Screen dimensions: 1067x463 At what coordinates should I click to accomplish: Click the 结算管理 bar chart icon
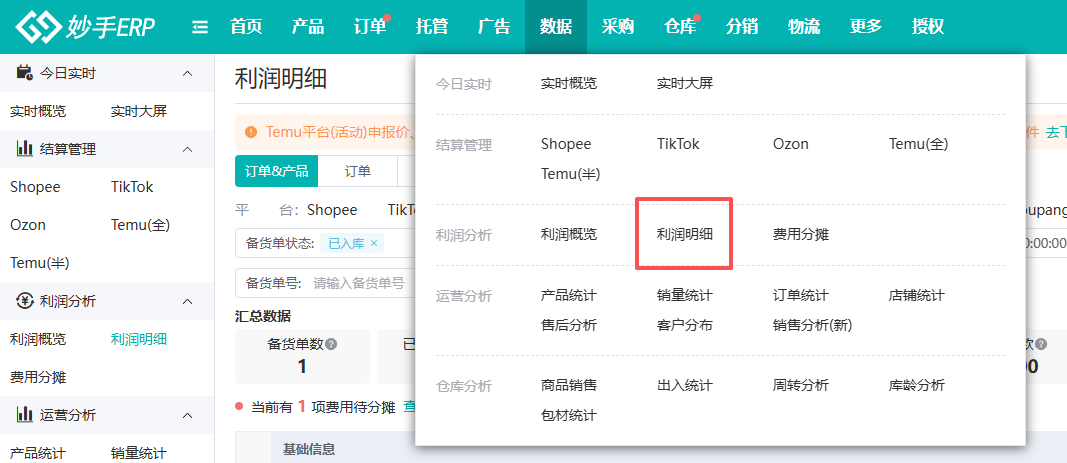24,149
